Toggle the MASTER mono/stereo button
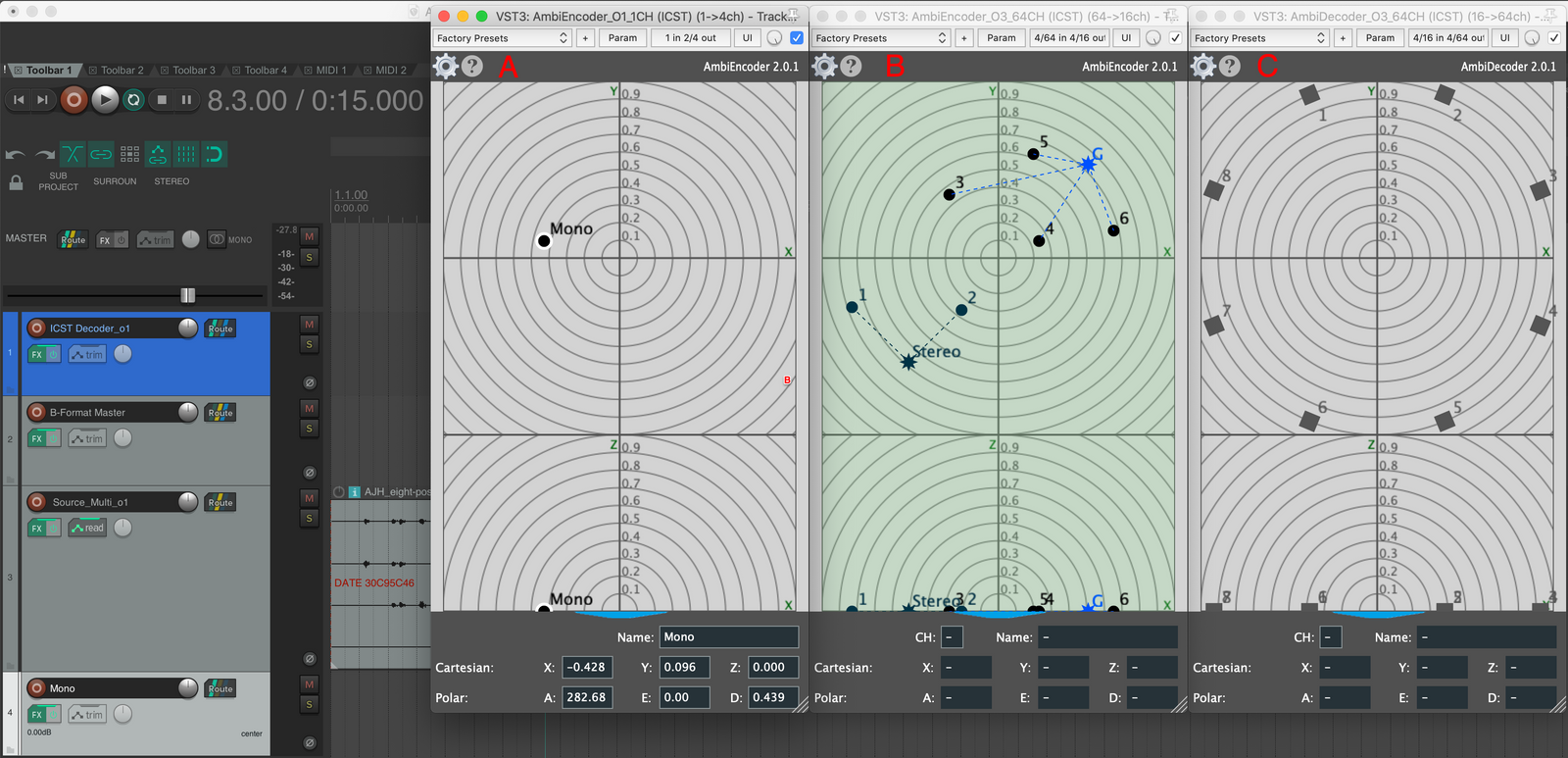This screenshot has height=758, width=1568. coord(217,239)
